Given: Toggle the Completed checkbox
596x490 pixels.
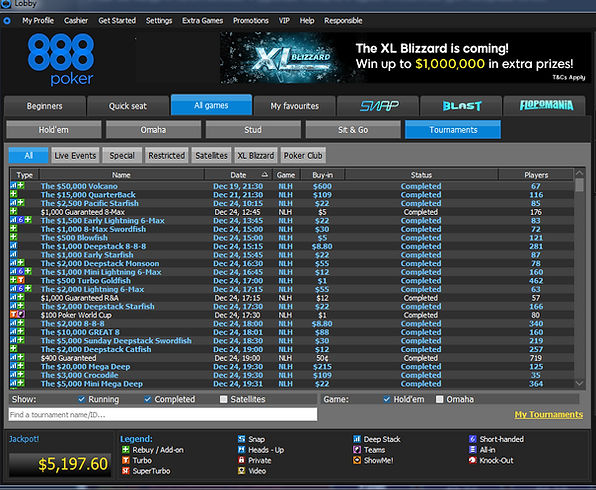Looking at the screenshot, I should [147, 399].
